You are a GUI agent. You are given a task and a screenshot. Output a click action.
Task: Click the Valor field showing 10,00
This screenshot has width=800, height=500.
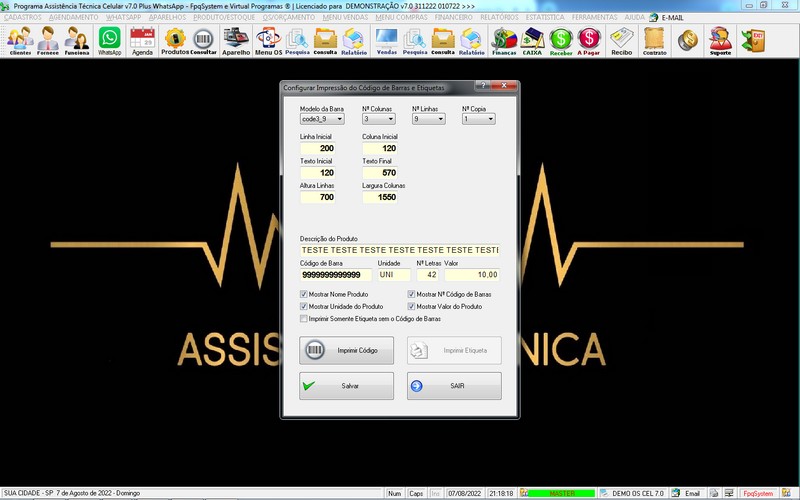coord(472,275)
